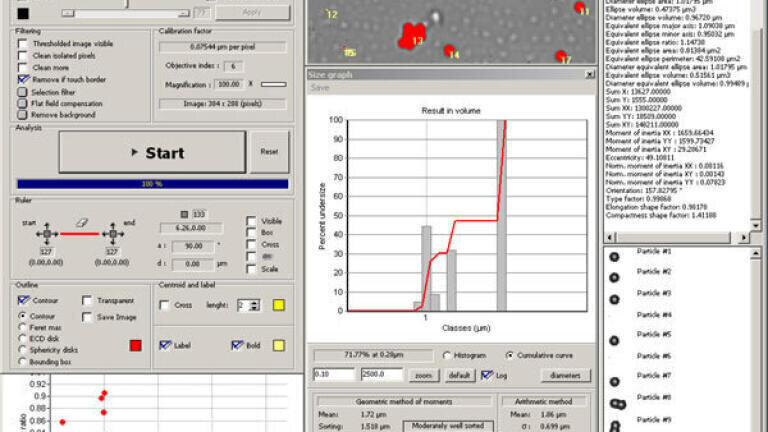Click the maximum size 2500.0 input field
This screenshot has width=768, height=432.
382,375
